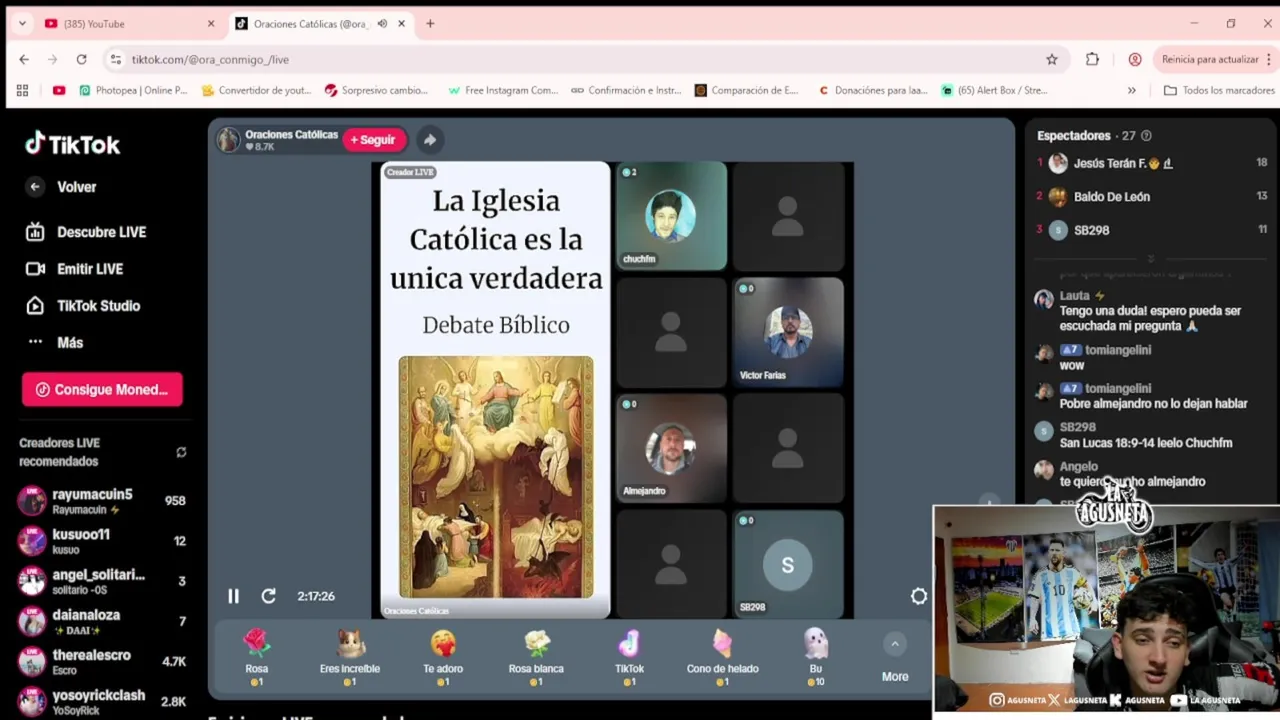Send the TikTok gift
The width and height of the screenshot is (1280, 720).
(x=629, y=656)
